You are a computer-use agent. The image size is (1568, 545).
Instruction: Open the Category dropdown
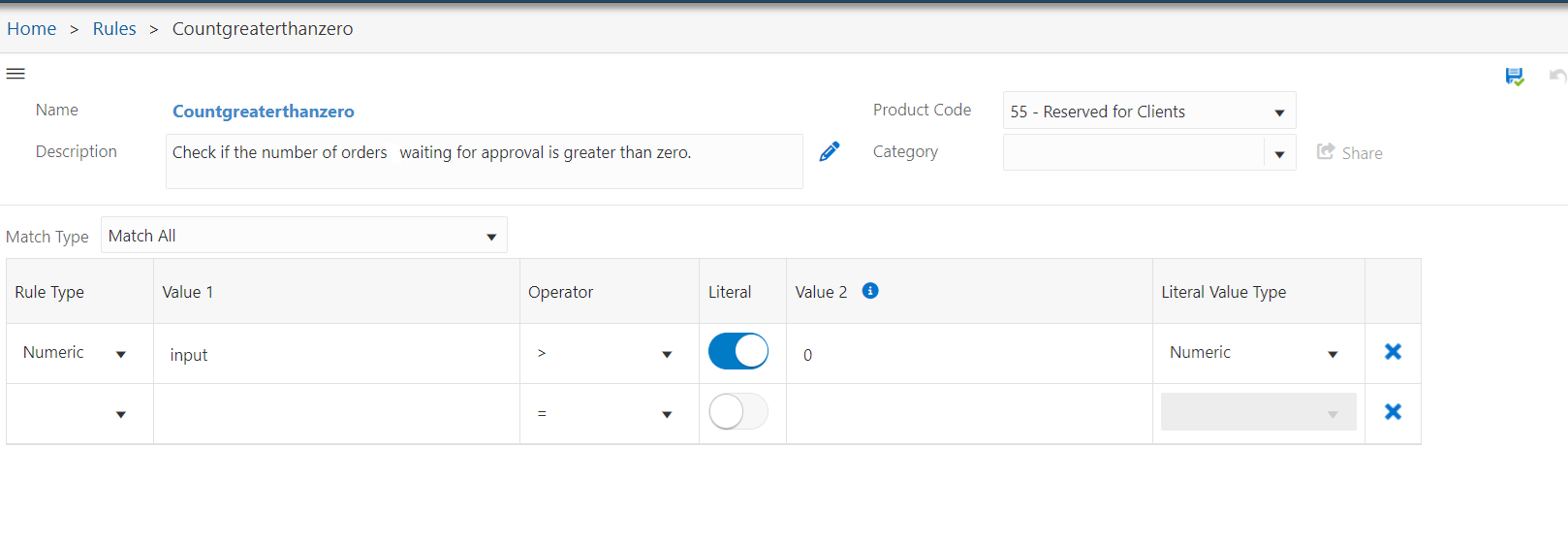pos(1149,153)
